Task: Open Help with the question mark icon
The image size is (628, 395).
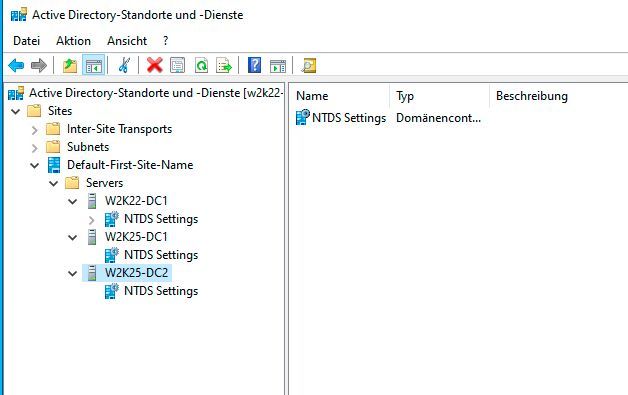Action: tap(254, 65)
